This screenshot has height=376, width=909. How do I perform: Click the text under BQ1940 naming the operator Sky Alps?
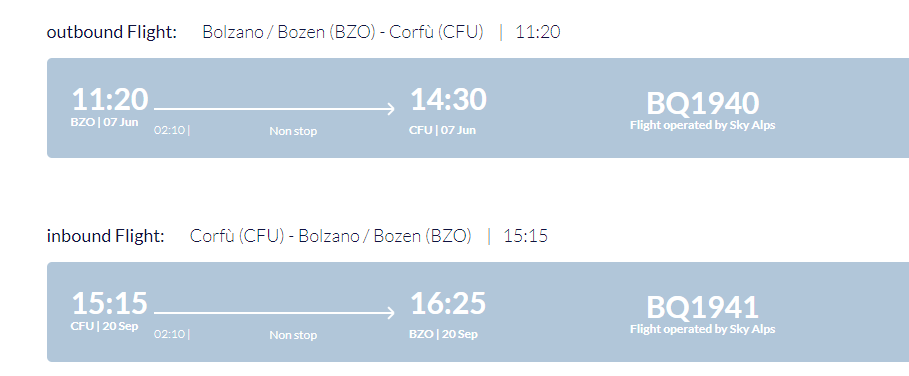point(703,125)
